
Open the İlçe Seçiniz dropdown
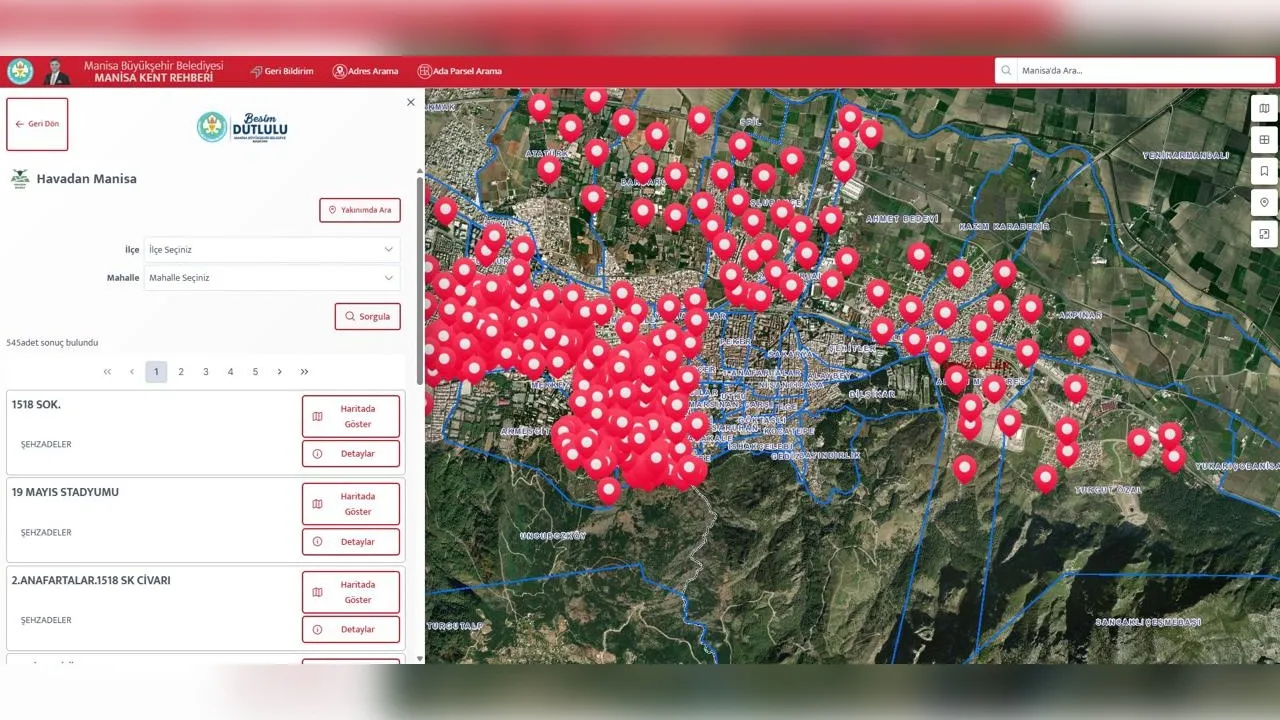(272, 250)
